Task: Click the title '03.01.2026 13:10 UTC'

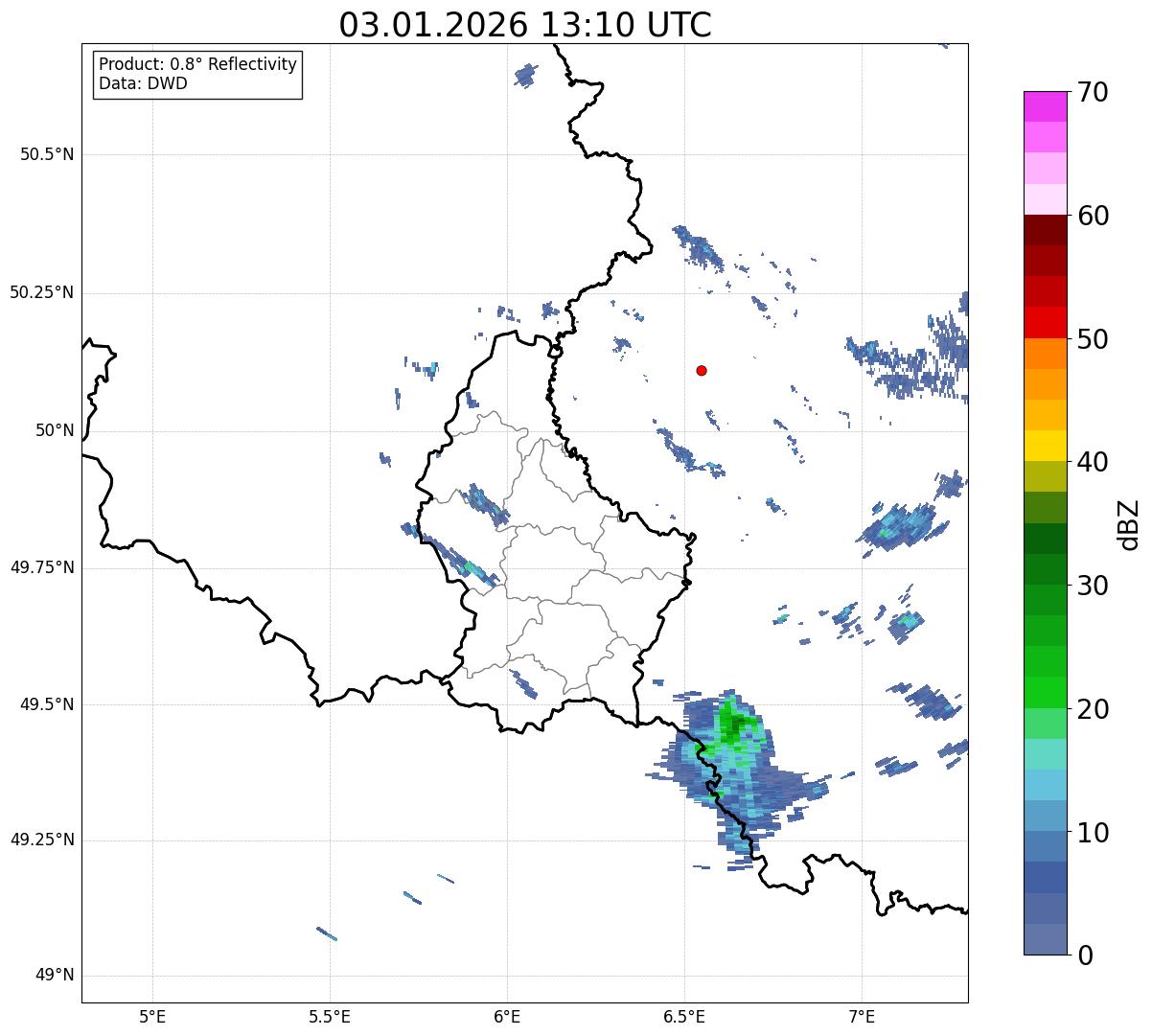Action: click(525, 25)
